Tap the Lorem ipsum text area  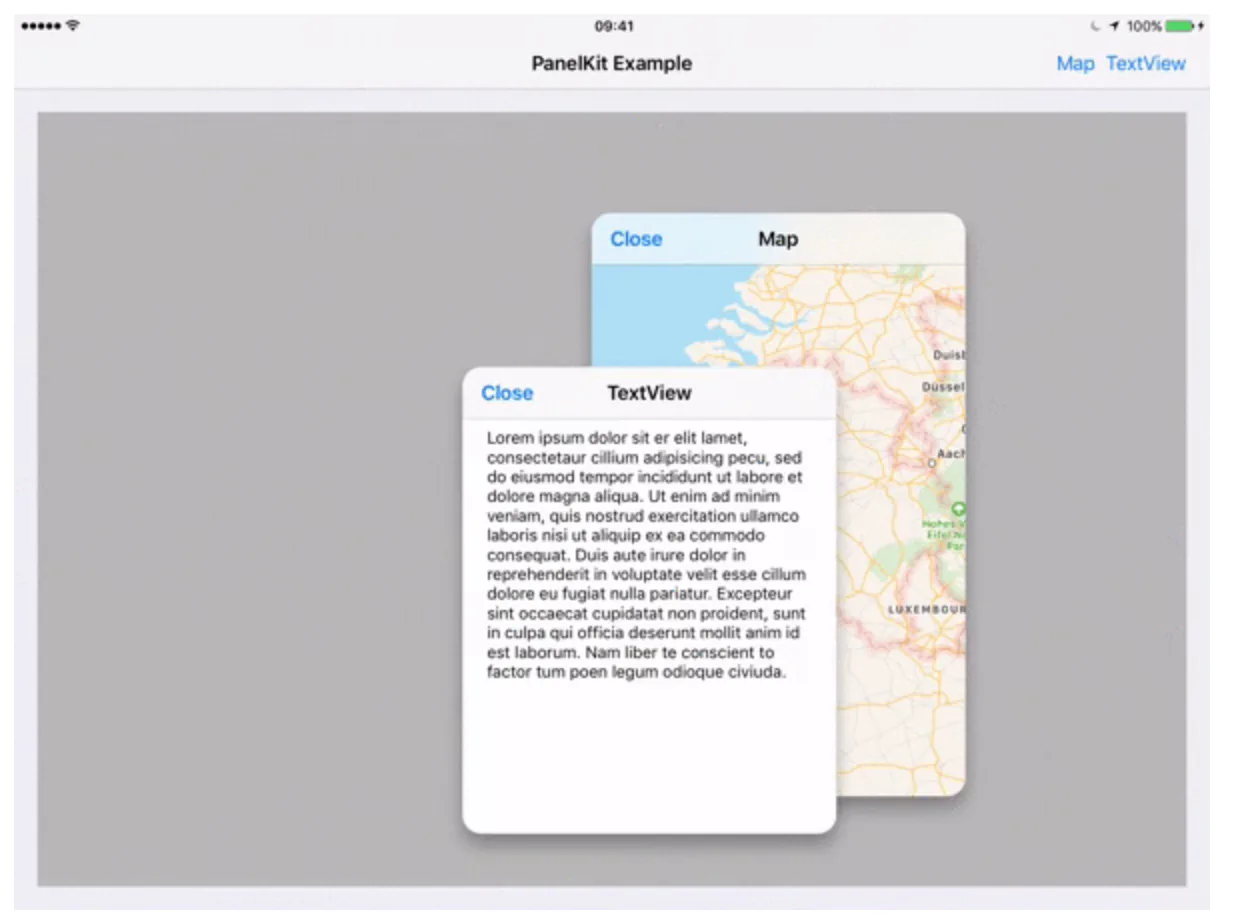click(x=646, y=555)
